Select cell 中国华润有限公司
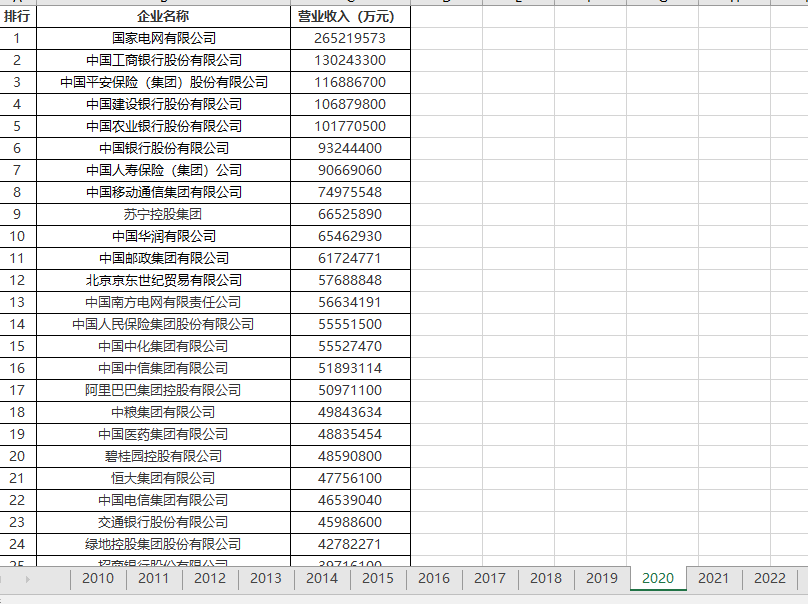Screen dimensions: 808x604 pyautogui.click(x=163, y=237)
